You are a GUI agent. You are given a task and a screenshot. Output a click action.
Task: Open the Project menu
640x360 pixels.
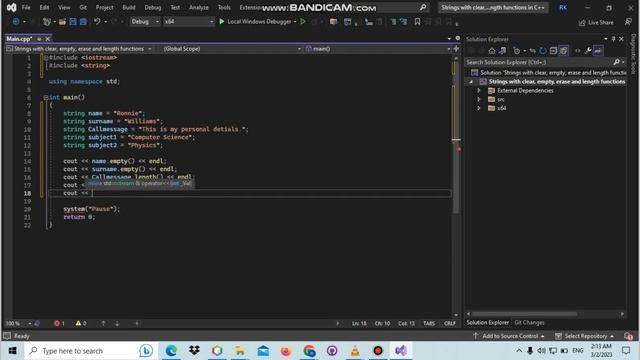[104, 7]
